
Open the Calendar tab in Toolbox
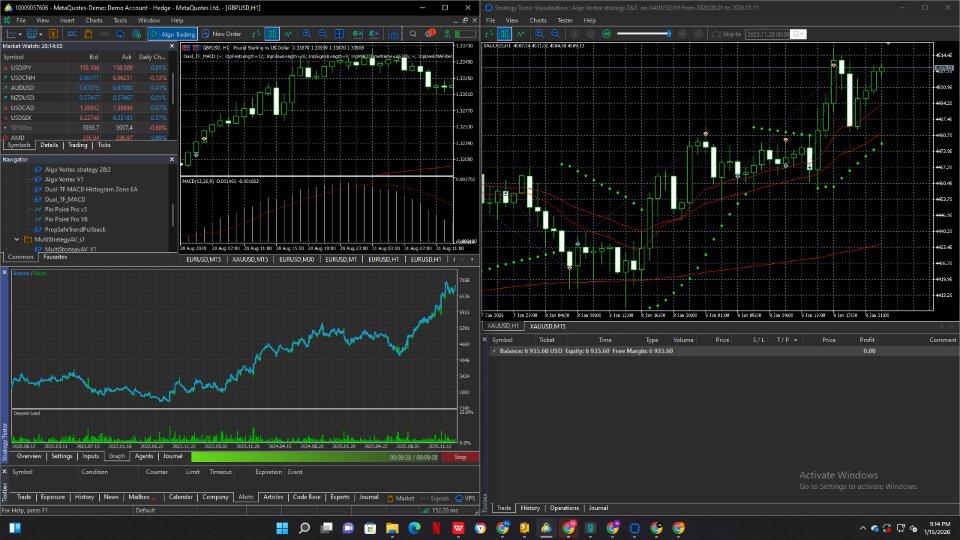point(181,497)
